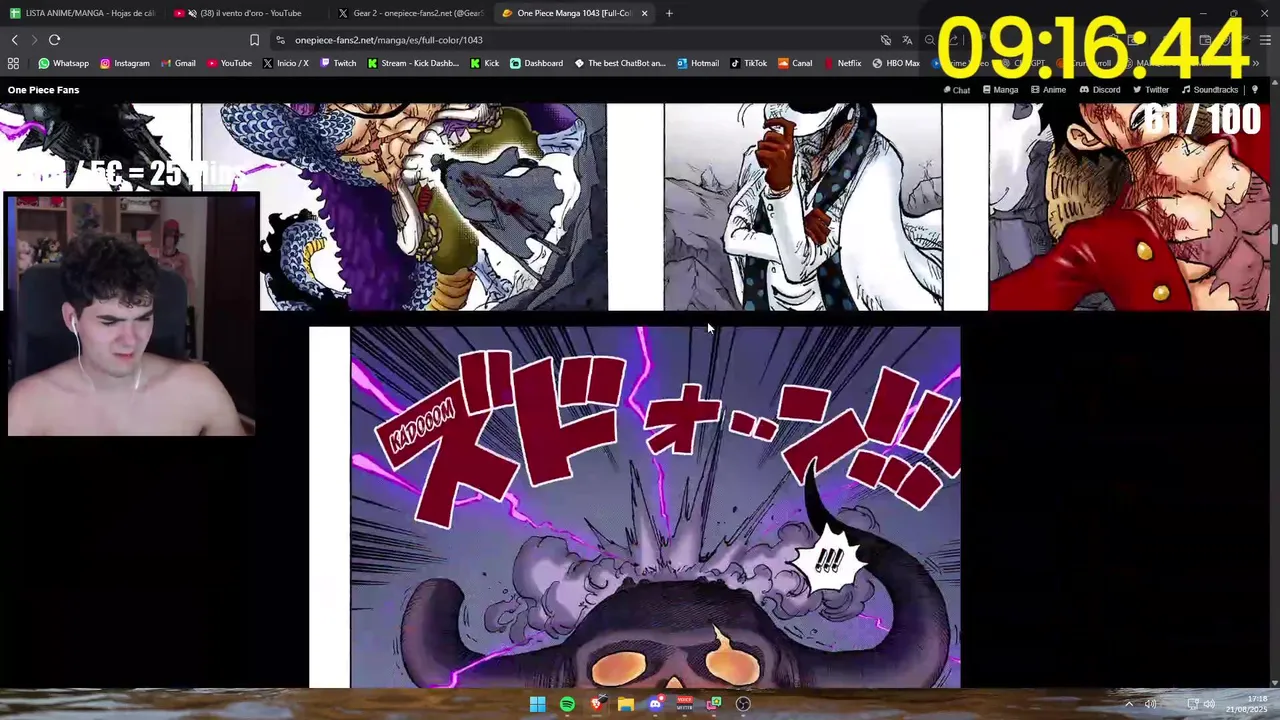Screen dimensions: 1280x720
Task: Open the Kick bookmark
Action: (484, 63)
